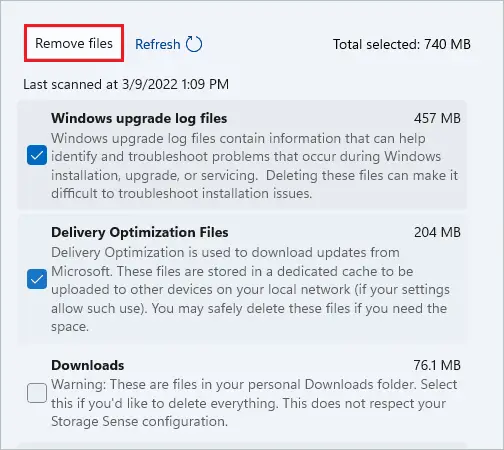Select the Delivery Optimization Files heading
This screenshot has height=450, width=504.
(140, 232)
